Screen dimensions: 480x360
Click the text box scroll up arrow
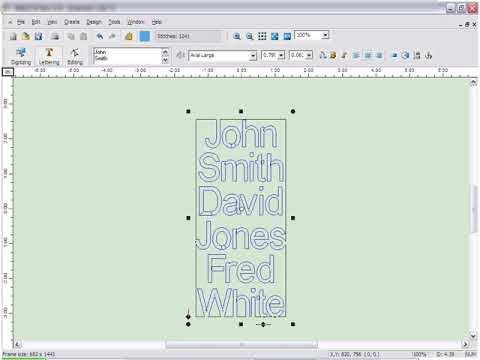point(165,52)
